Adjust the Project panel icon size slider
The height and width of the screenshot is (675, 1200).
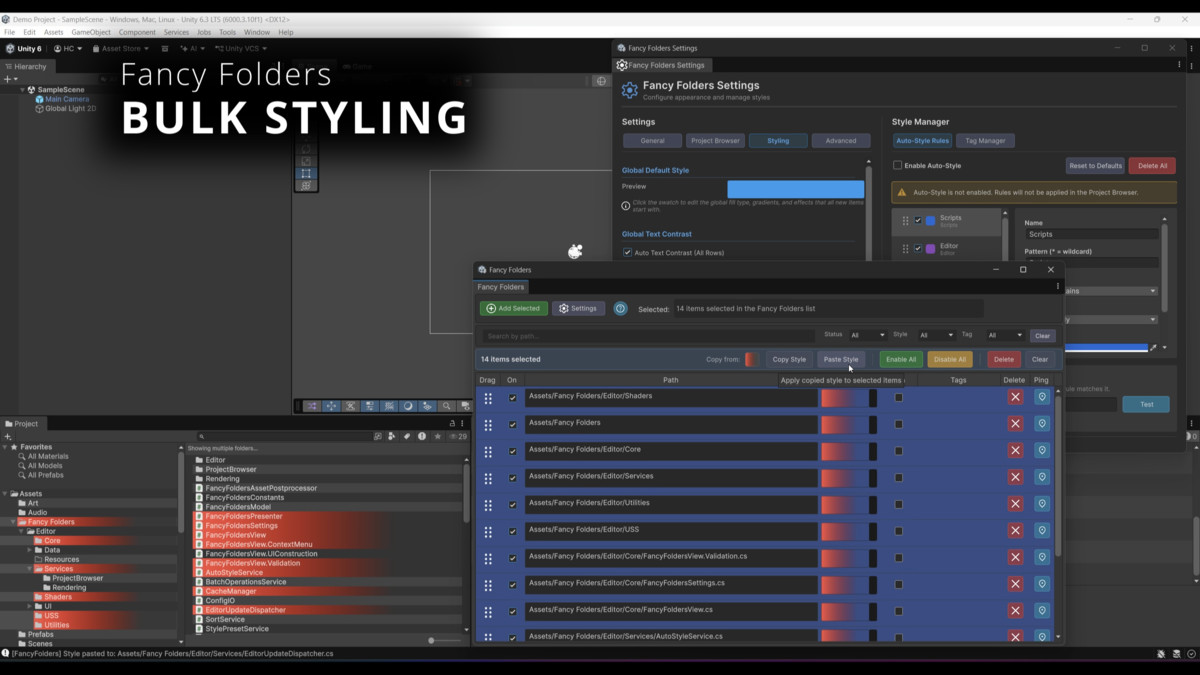(445, 640)
